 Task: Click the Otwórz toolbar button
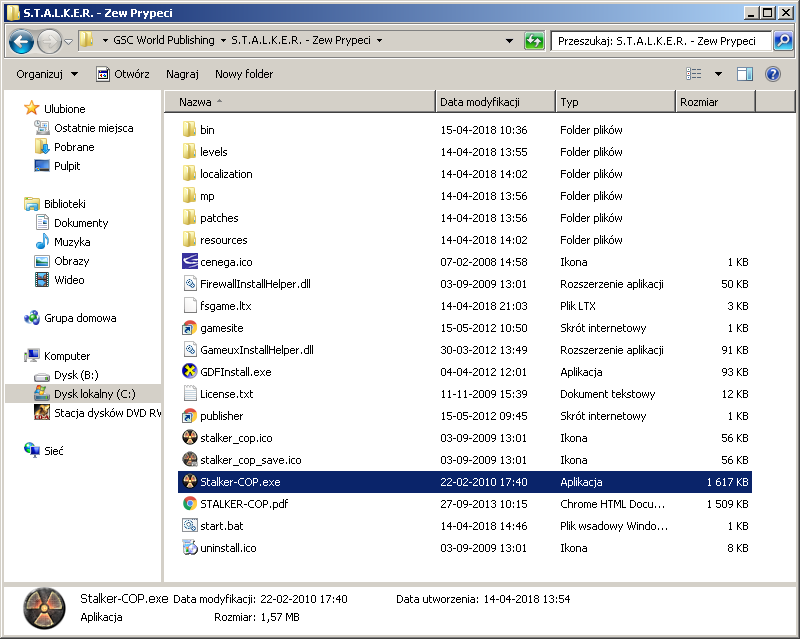(x=123, y=75)
